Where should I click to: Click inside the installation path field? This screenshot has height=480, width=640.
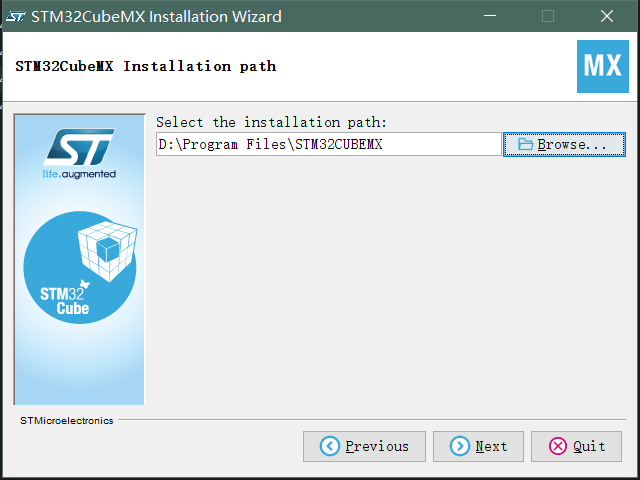[x=329, y=144]
